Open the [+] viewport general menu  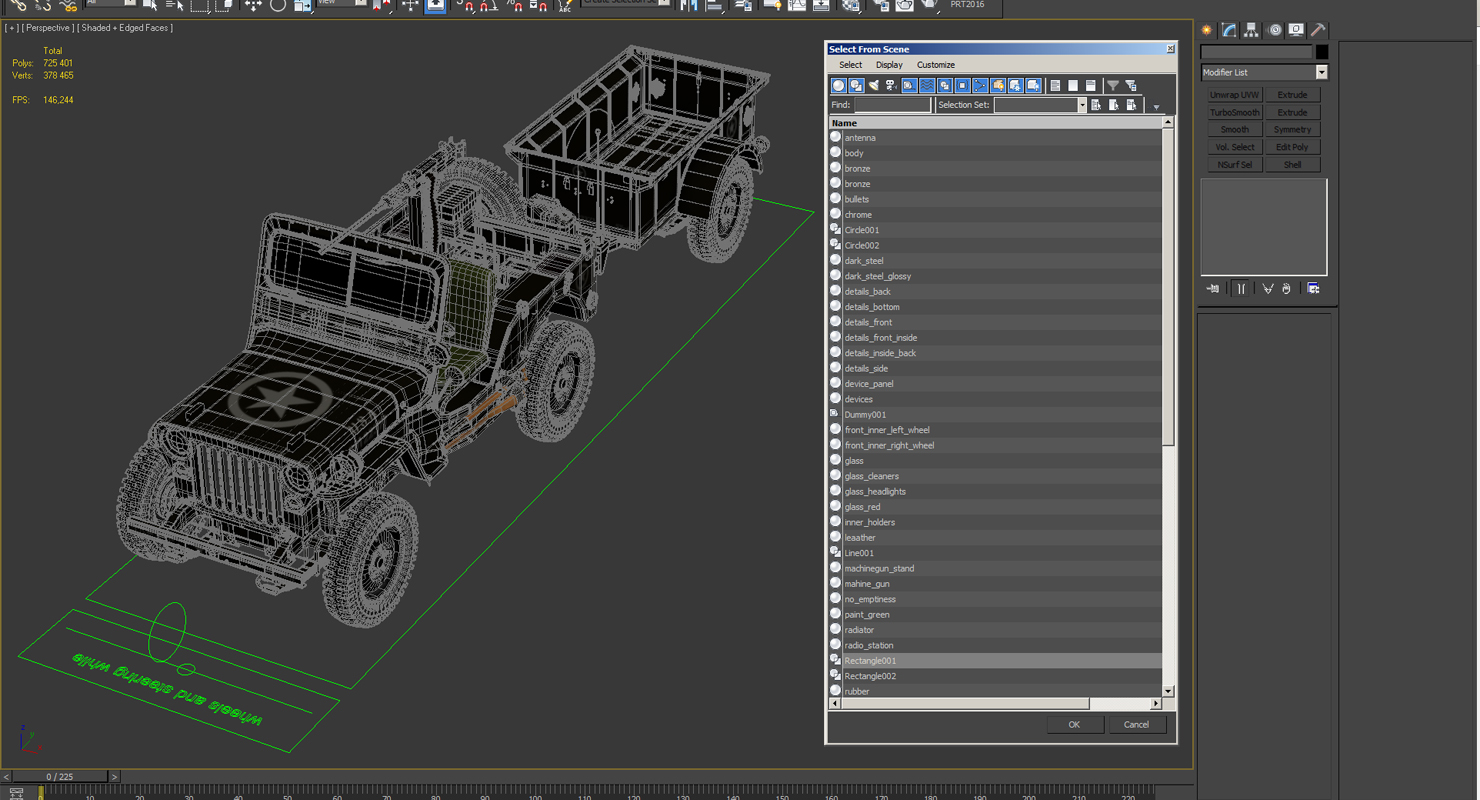click(10, 28)
